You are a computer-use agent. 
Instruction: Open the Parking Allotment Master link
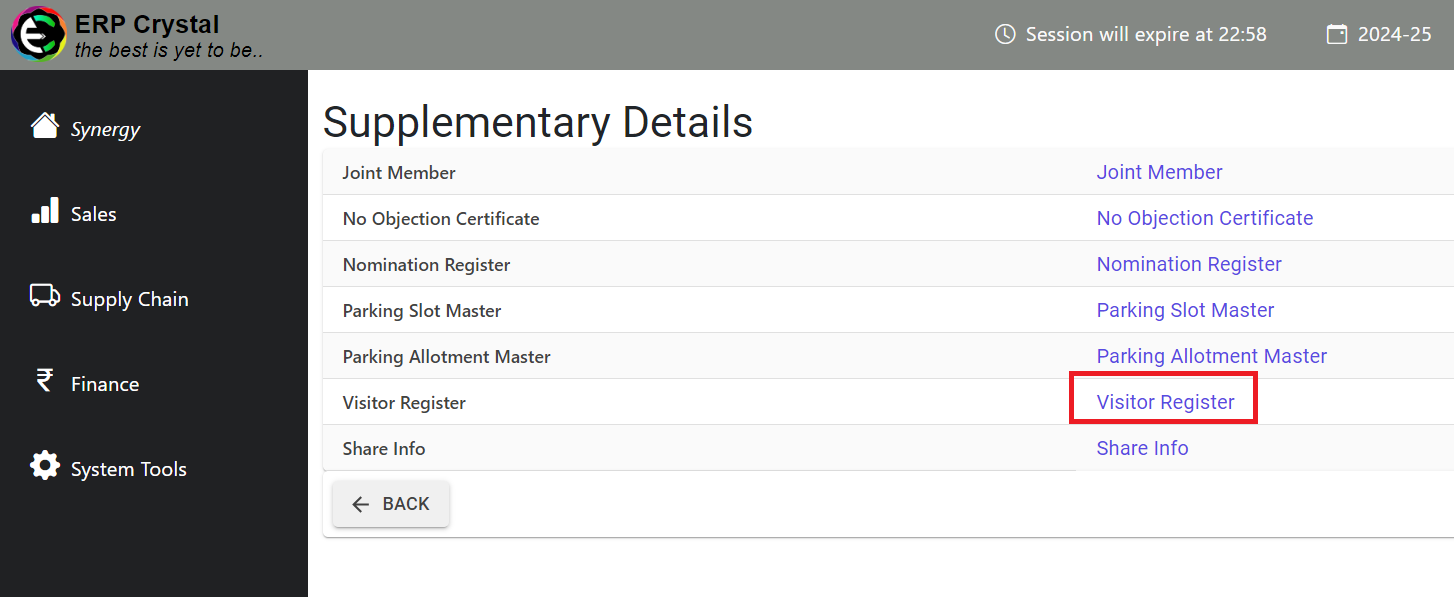pos(1211,356)
